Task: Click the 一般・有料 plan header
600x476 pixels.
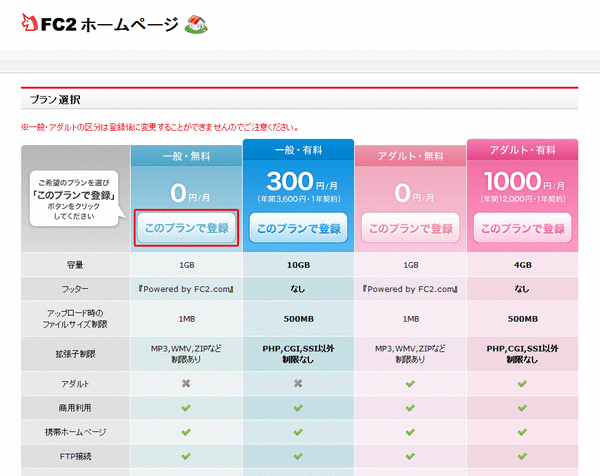Action: 298,150
